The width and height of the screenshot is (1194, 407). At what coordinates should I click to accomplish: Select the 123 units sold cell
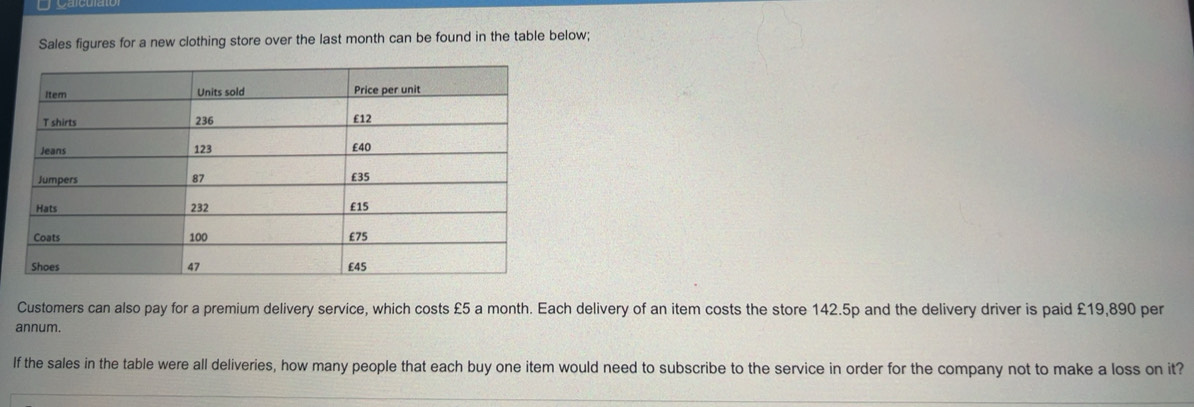click(202, 149)
